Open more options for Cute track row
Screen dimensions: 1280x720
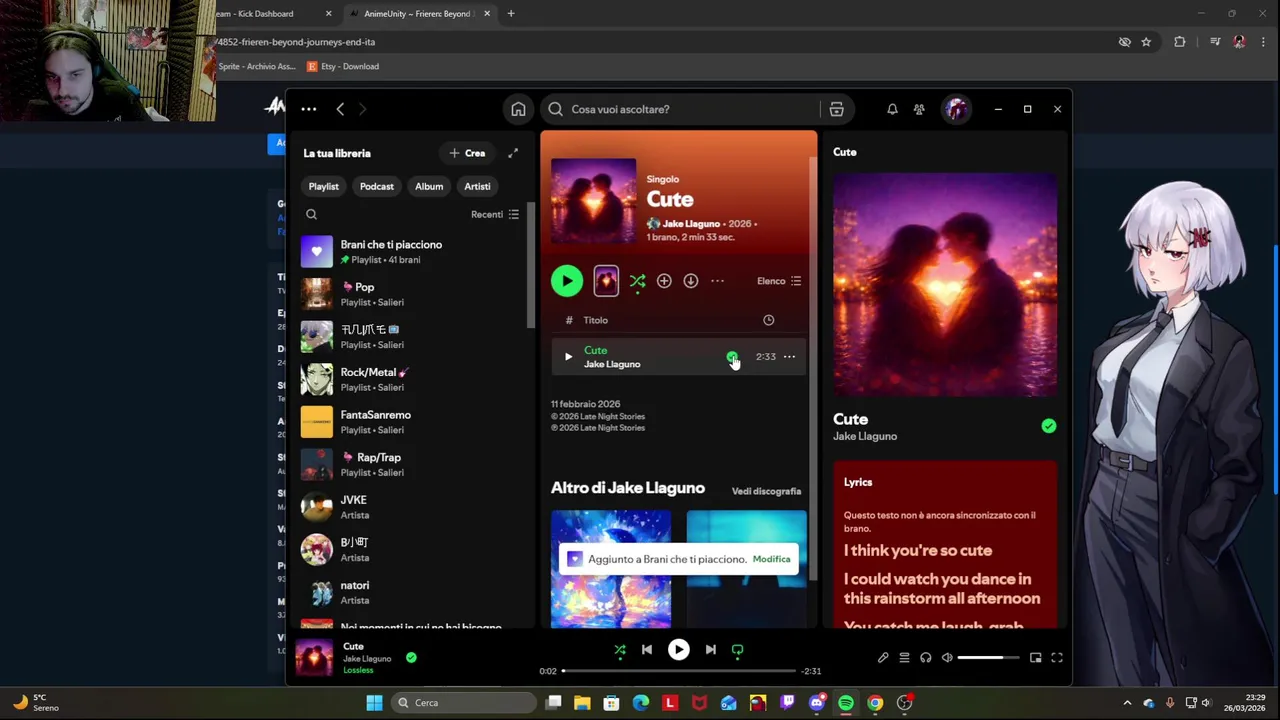pos(789,357)
